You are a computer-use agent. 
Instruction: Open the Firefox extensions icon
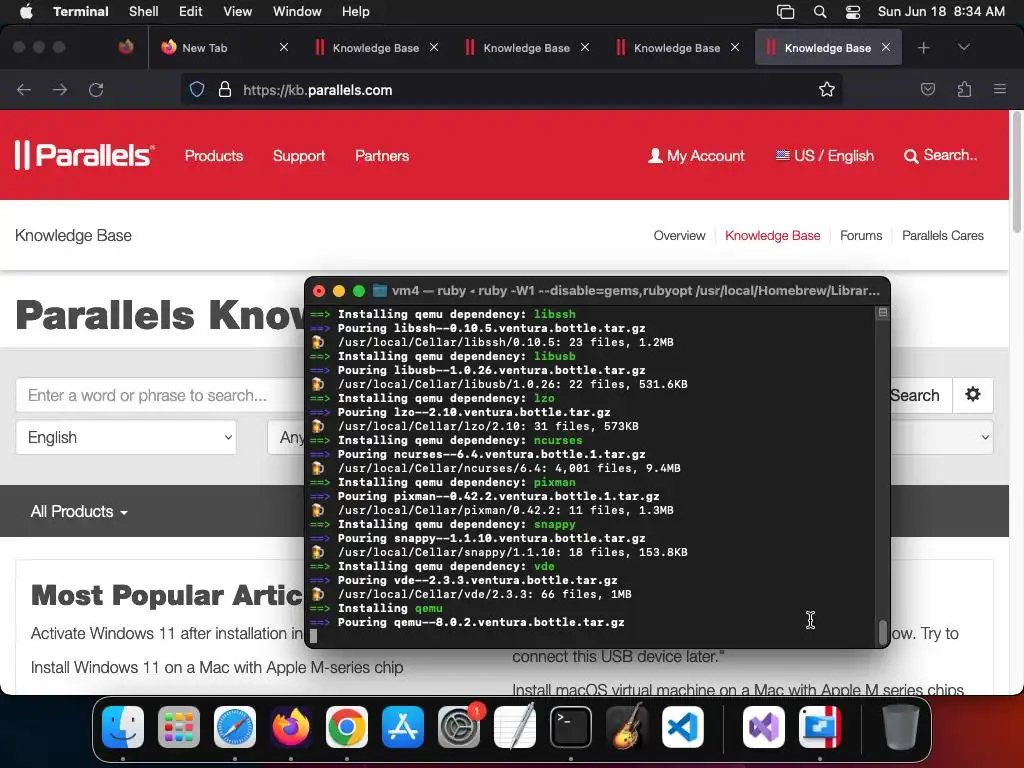click(964, 89)
